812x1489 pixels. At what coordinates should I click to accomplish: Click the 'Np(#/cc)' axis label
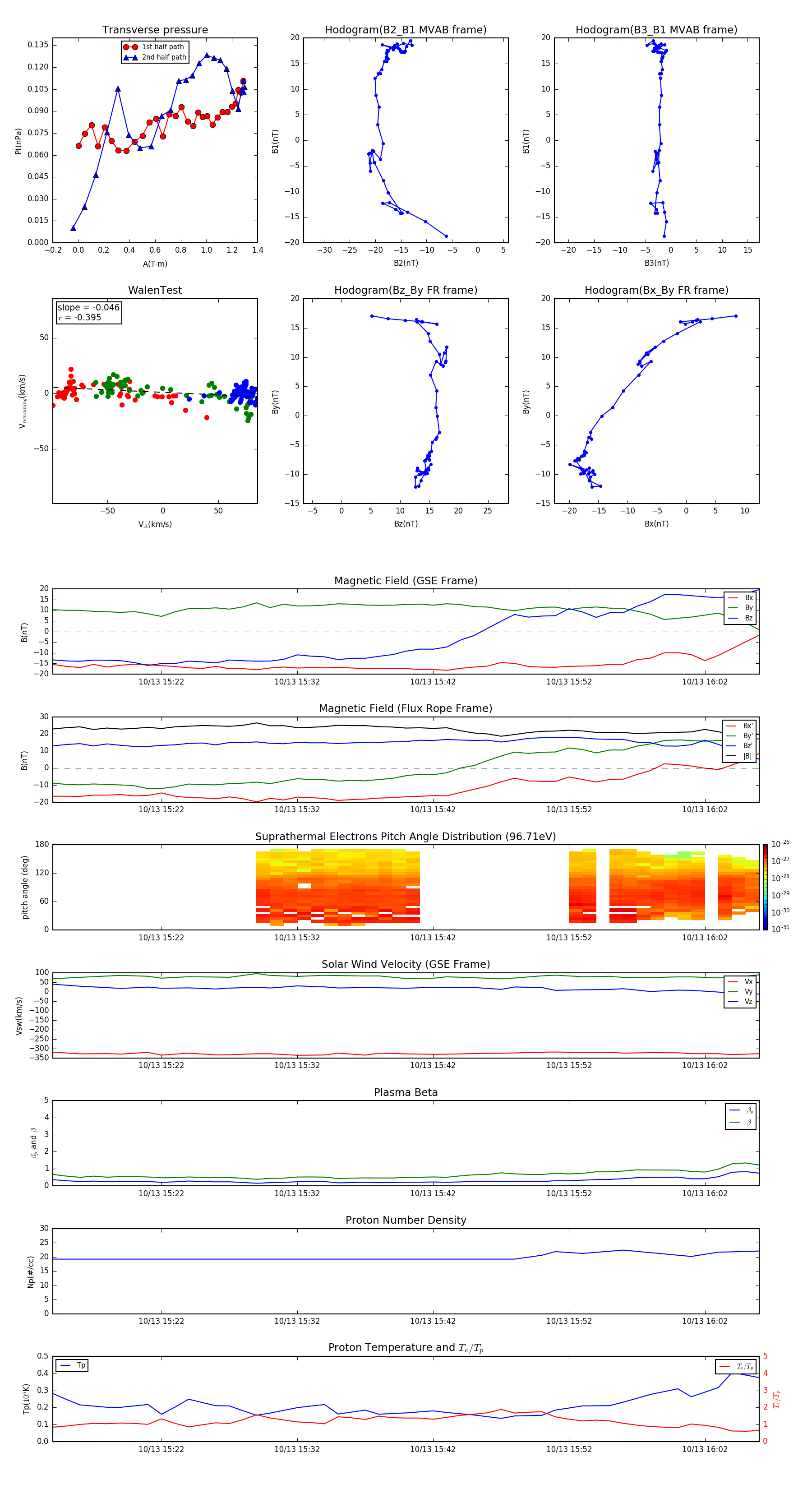tap(31, 1271)
